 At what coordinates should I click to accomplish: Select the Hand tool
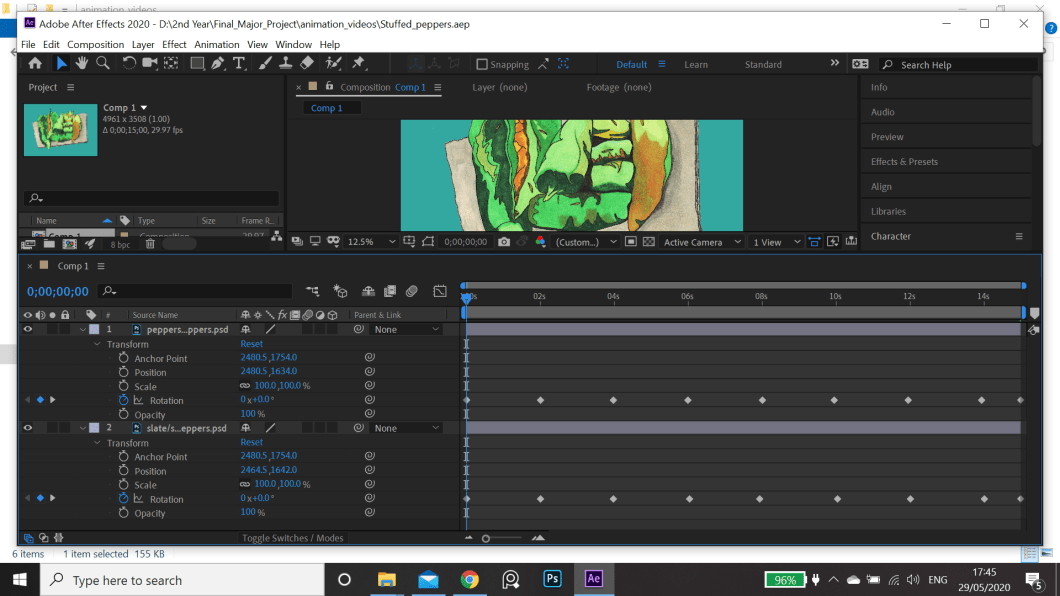(x=82, y=64)
